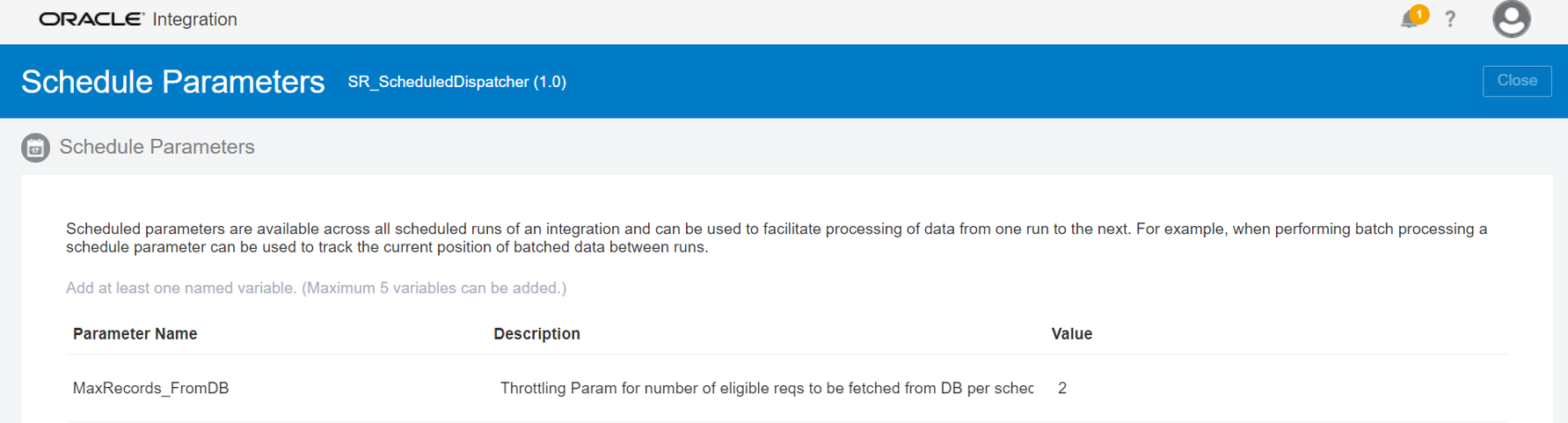Screen dimensions: 1568x423
Task: Click the orange notification count badge
Action: coord(1418,14)
